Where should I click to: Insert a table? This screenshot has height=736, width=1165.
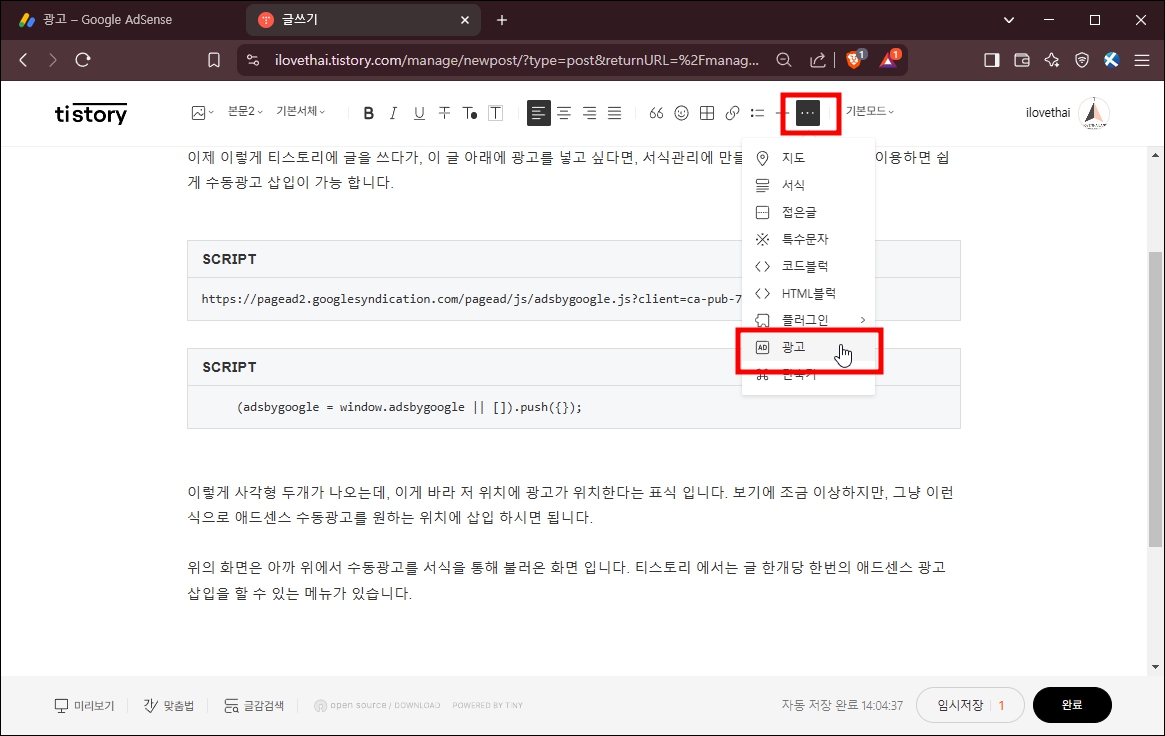click(x=706, y=112)
